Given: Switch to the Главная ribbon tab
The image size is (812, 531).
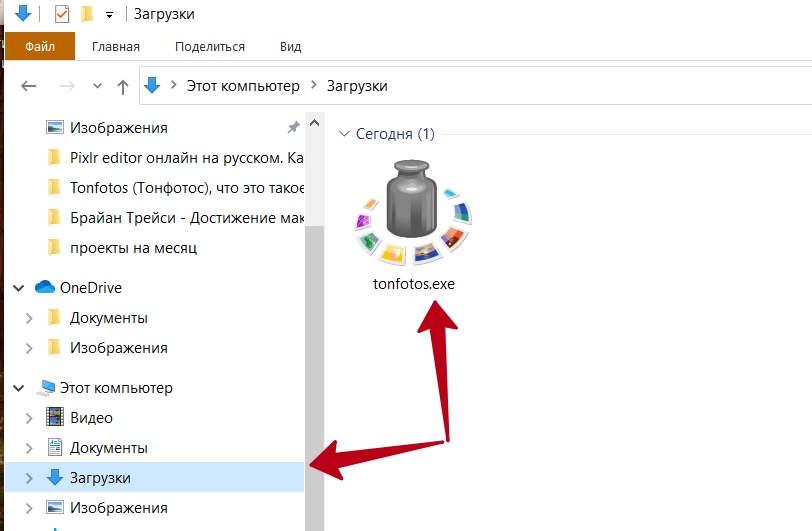Looking at the screenshot, I should coord(116,47).
